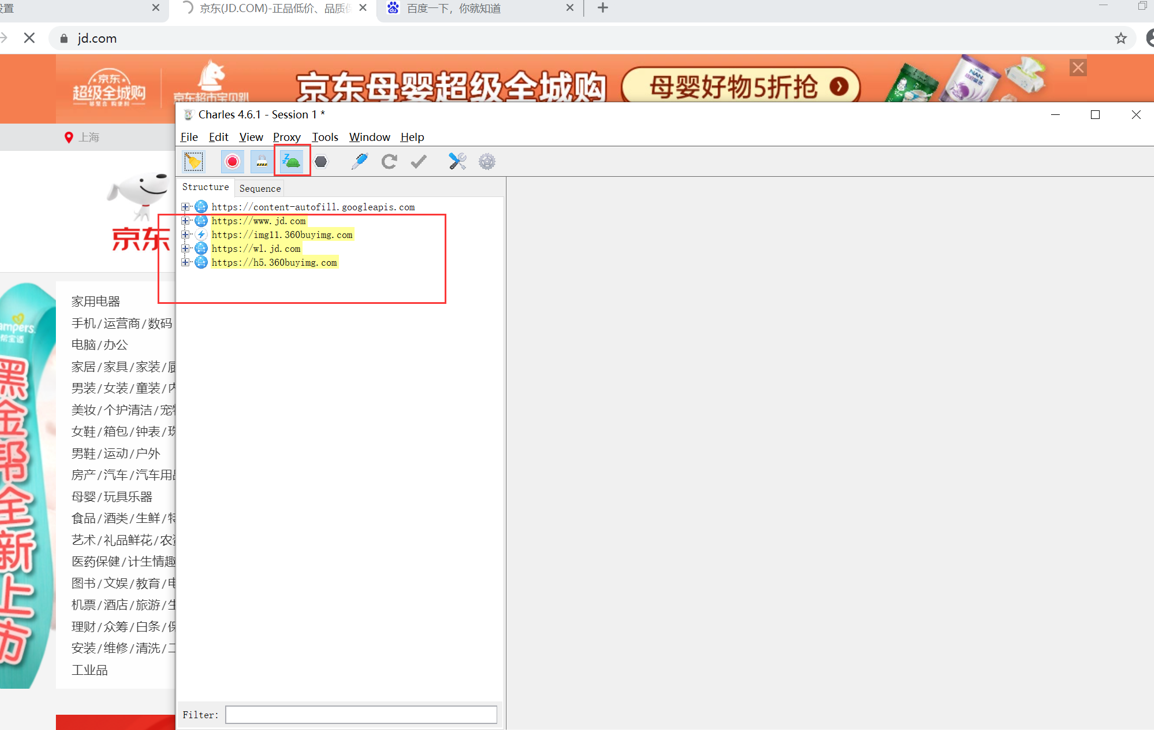The image size is (1154, 730).
Task: Expand the img11.360buyimg.com tree node
Action: (x=185, y=235)
